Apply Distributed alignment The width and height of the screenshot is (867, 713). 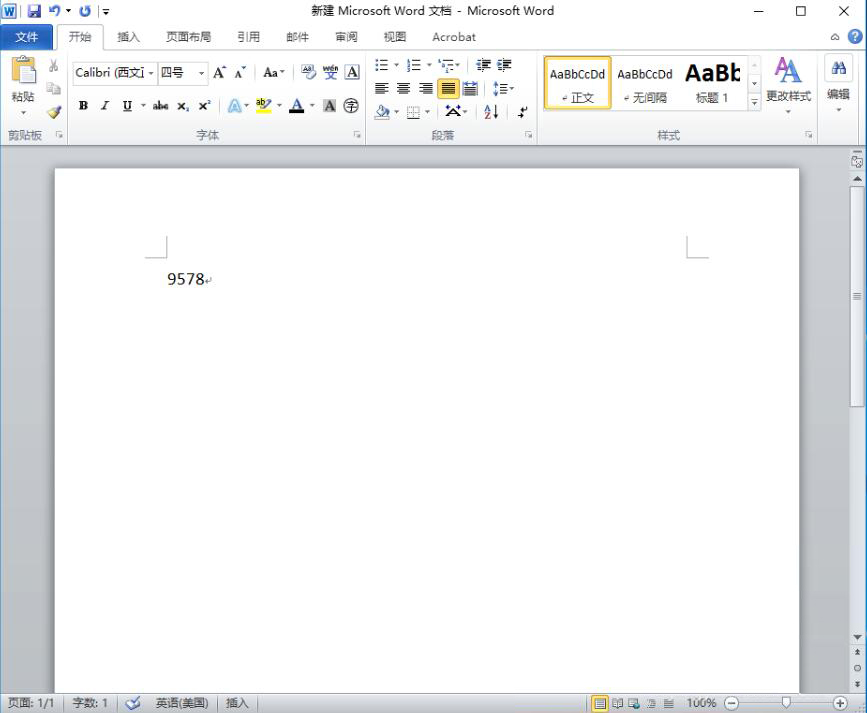[x=470, y=89]
